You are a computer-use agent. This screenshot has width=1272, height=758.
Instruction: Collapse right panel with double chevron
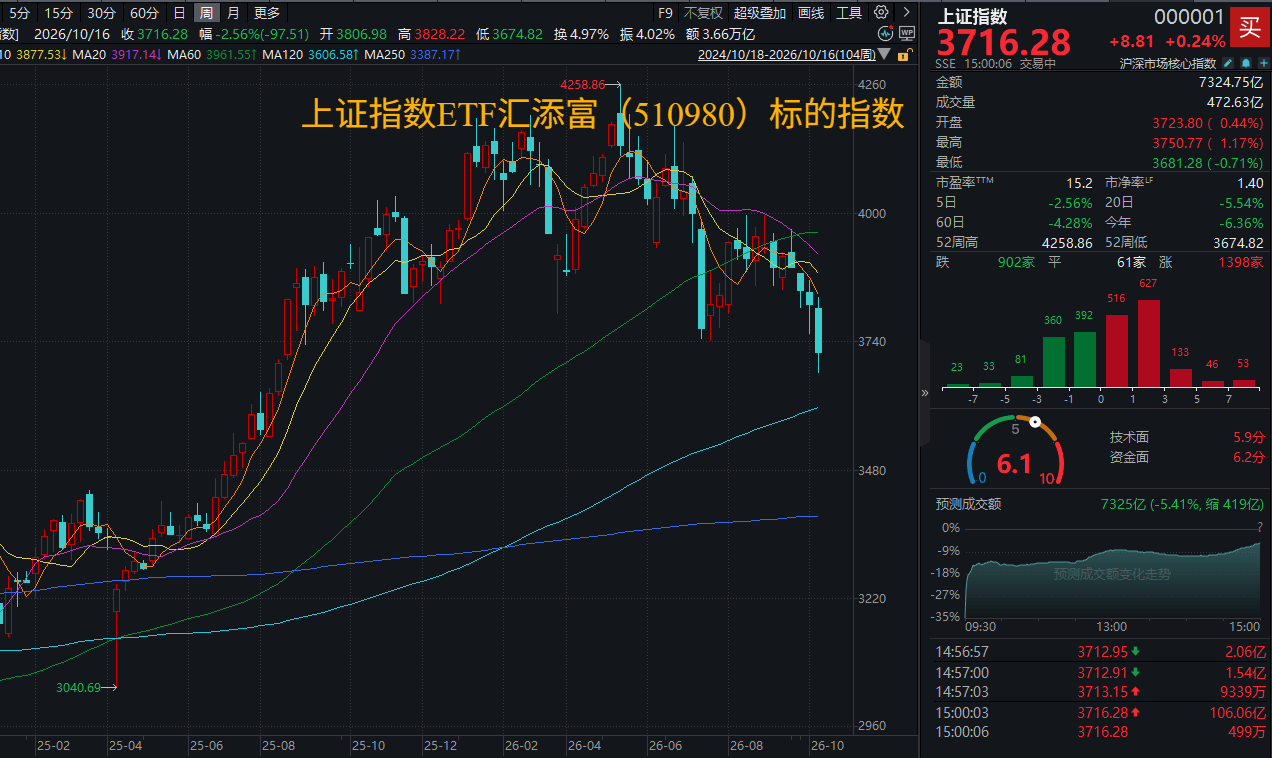tap(924, 393)
